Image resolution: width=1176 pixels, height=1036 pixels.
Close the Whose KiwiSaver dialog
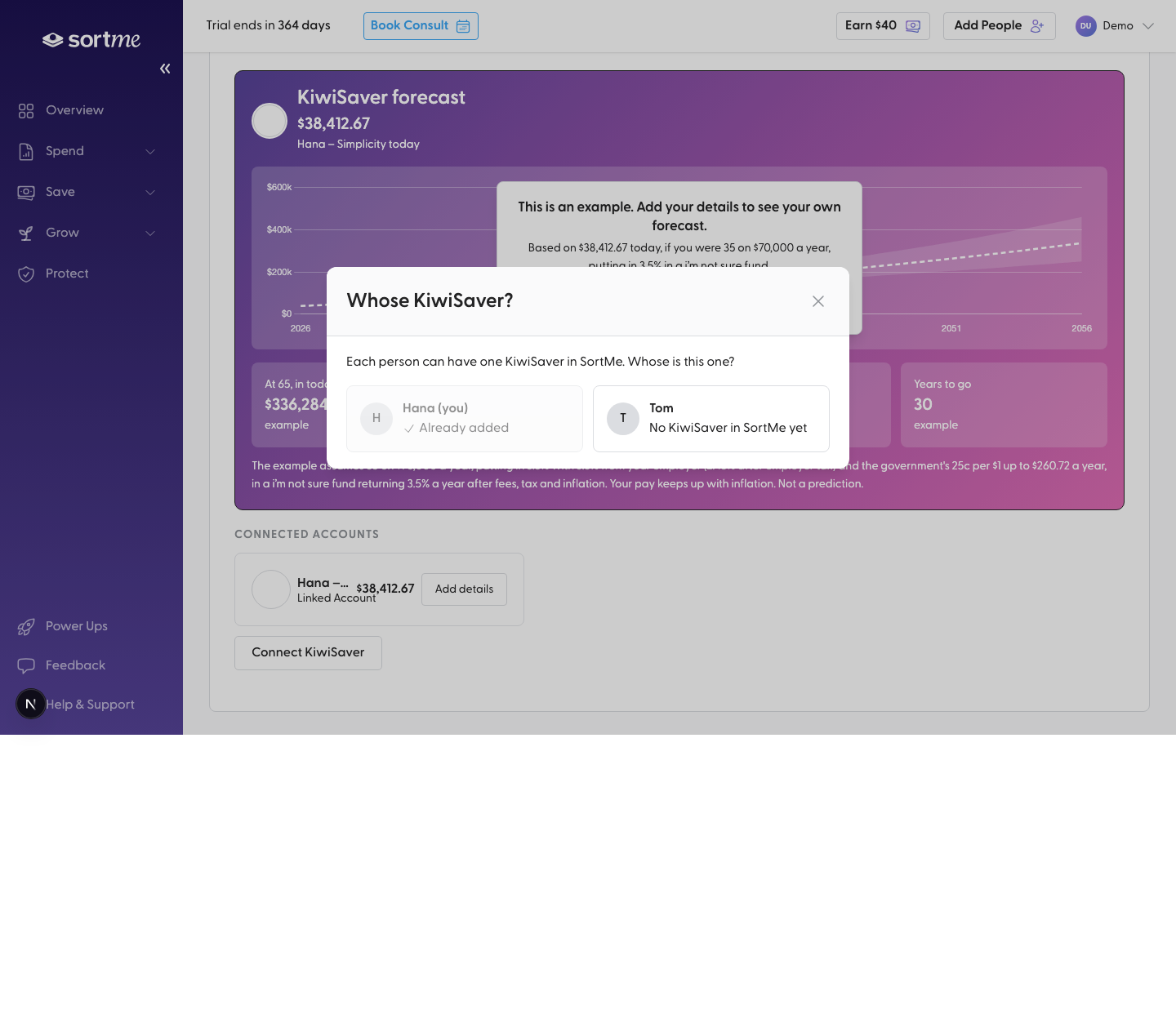[818, 301]
